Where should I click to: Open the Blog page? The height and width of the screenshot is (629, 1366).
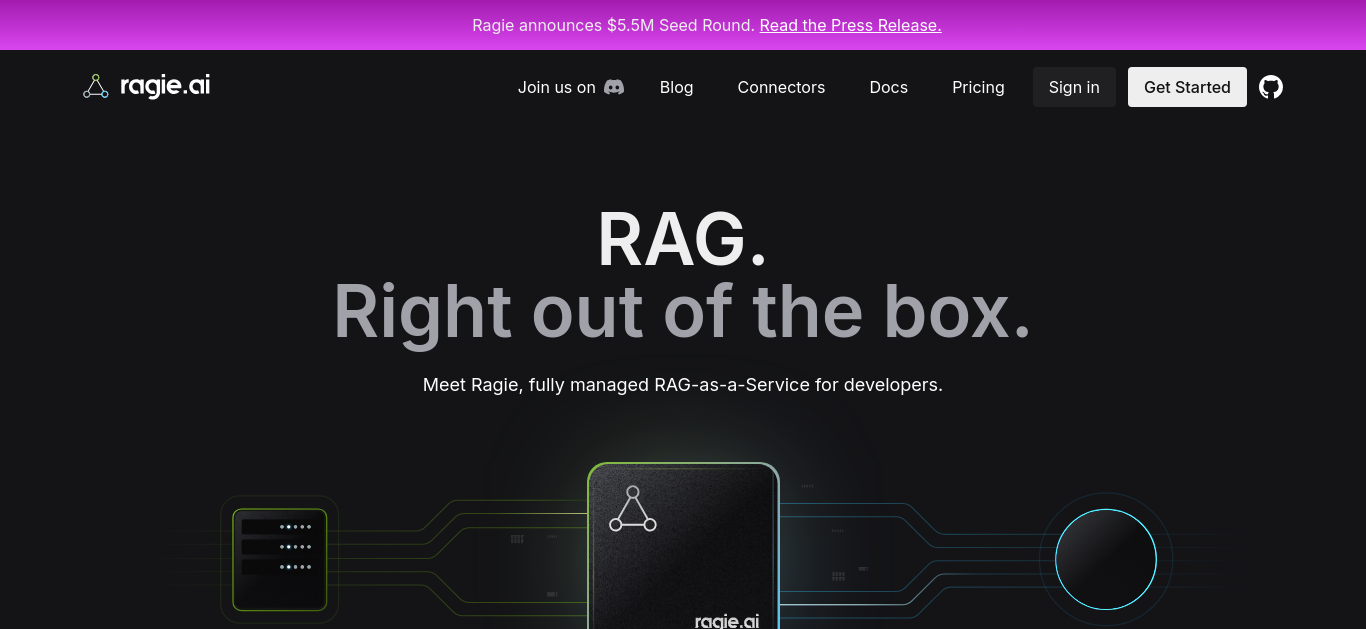click(x=676, y=87)
